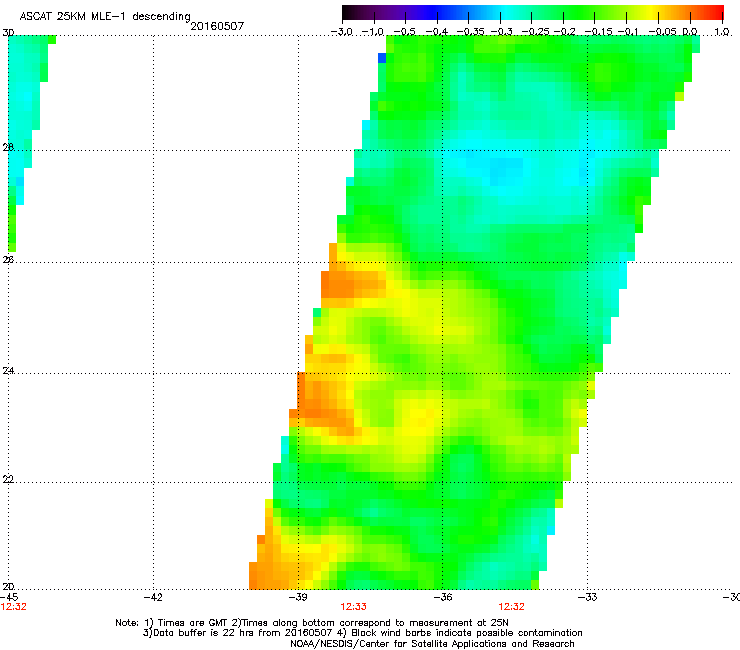Click the -0.35 color scale label
This screenshot has width=740, height=650.
click(470, 32)
